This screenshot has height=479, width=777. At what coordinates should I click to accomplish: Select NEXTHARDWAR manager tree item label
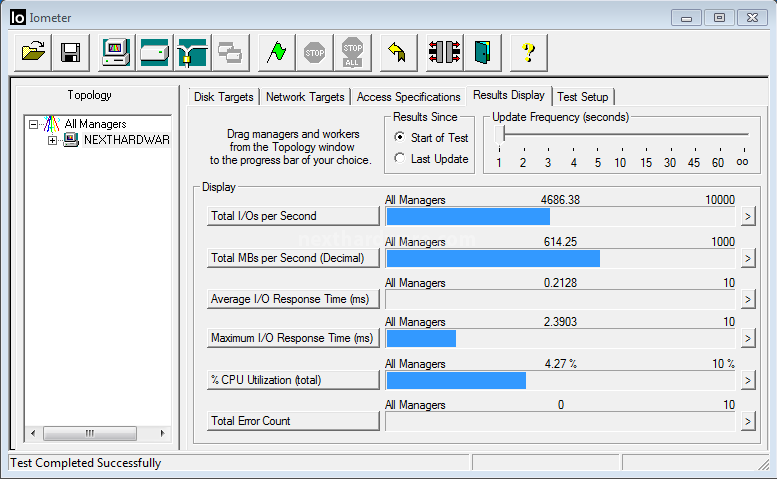[126, 140]
